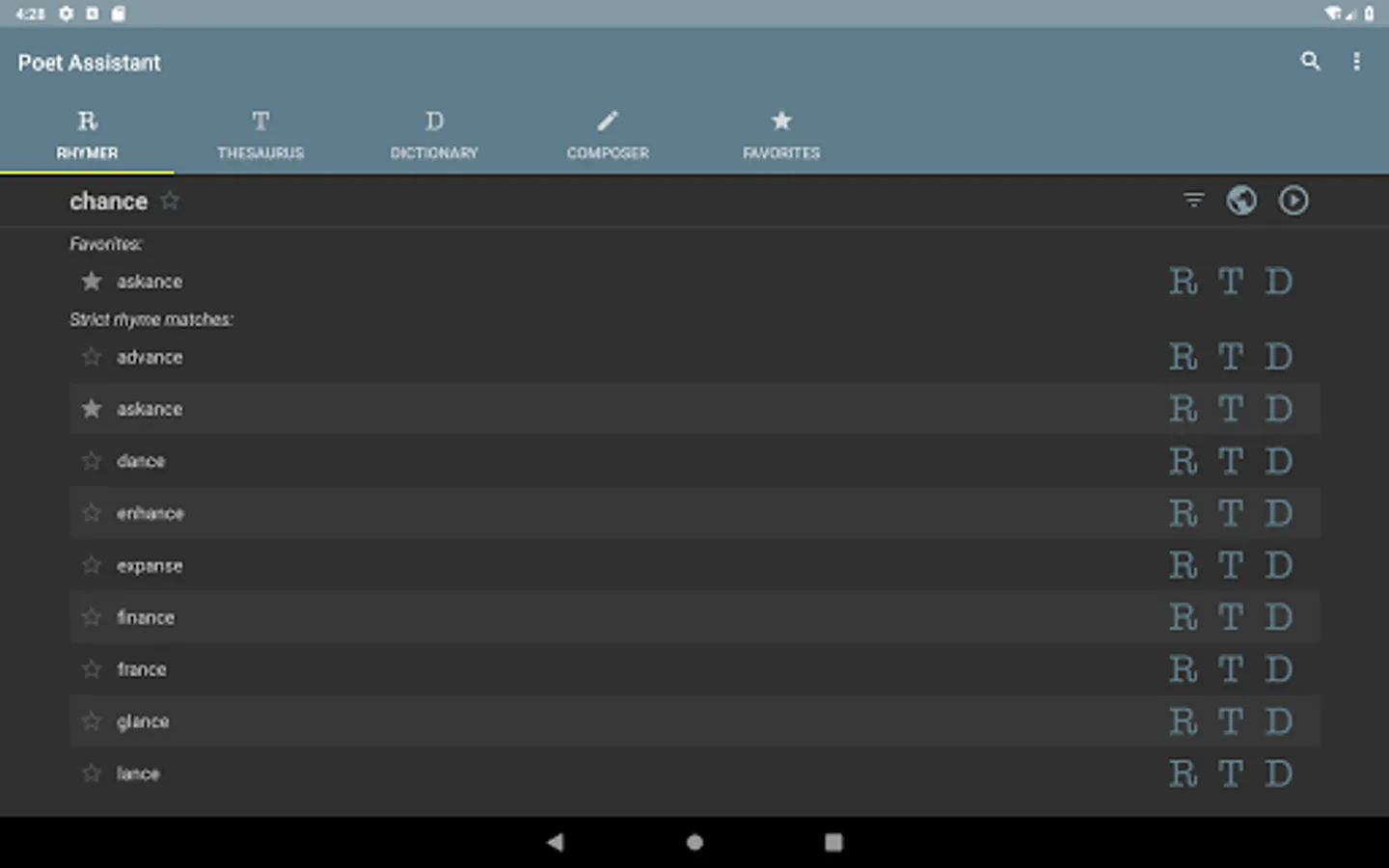
Task: Open the settings gear in status bar
Action: pyautogui.click(x=66, y=14)
